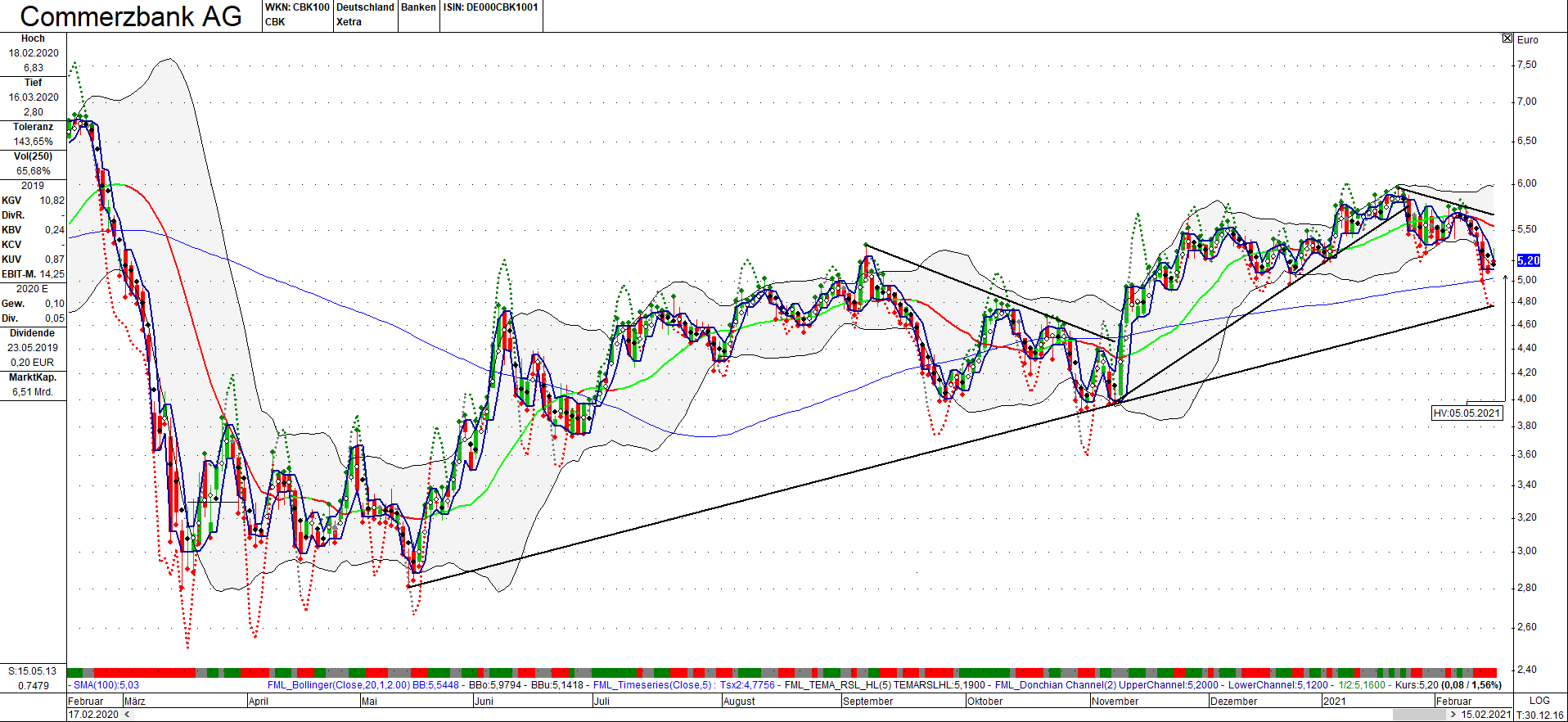Click the blue 5,20 current price marker
Screen dimensions: 1568x722
(x=1529, y=260)
